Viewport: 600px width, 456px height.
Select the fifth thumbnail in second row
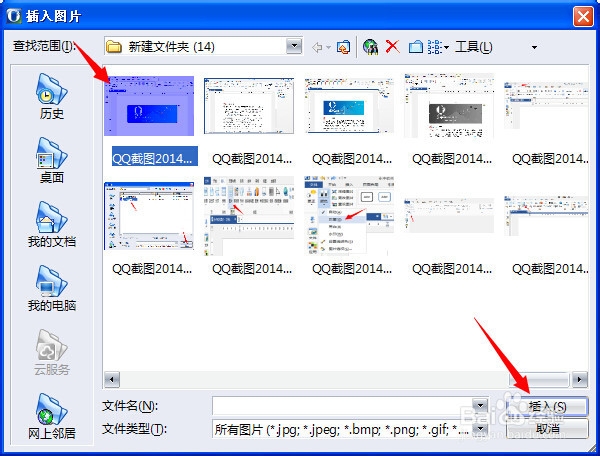tap(546, 216)
